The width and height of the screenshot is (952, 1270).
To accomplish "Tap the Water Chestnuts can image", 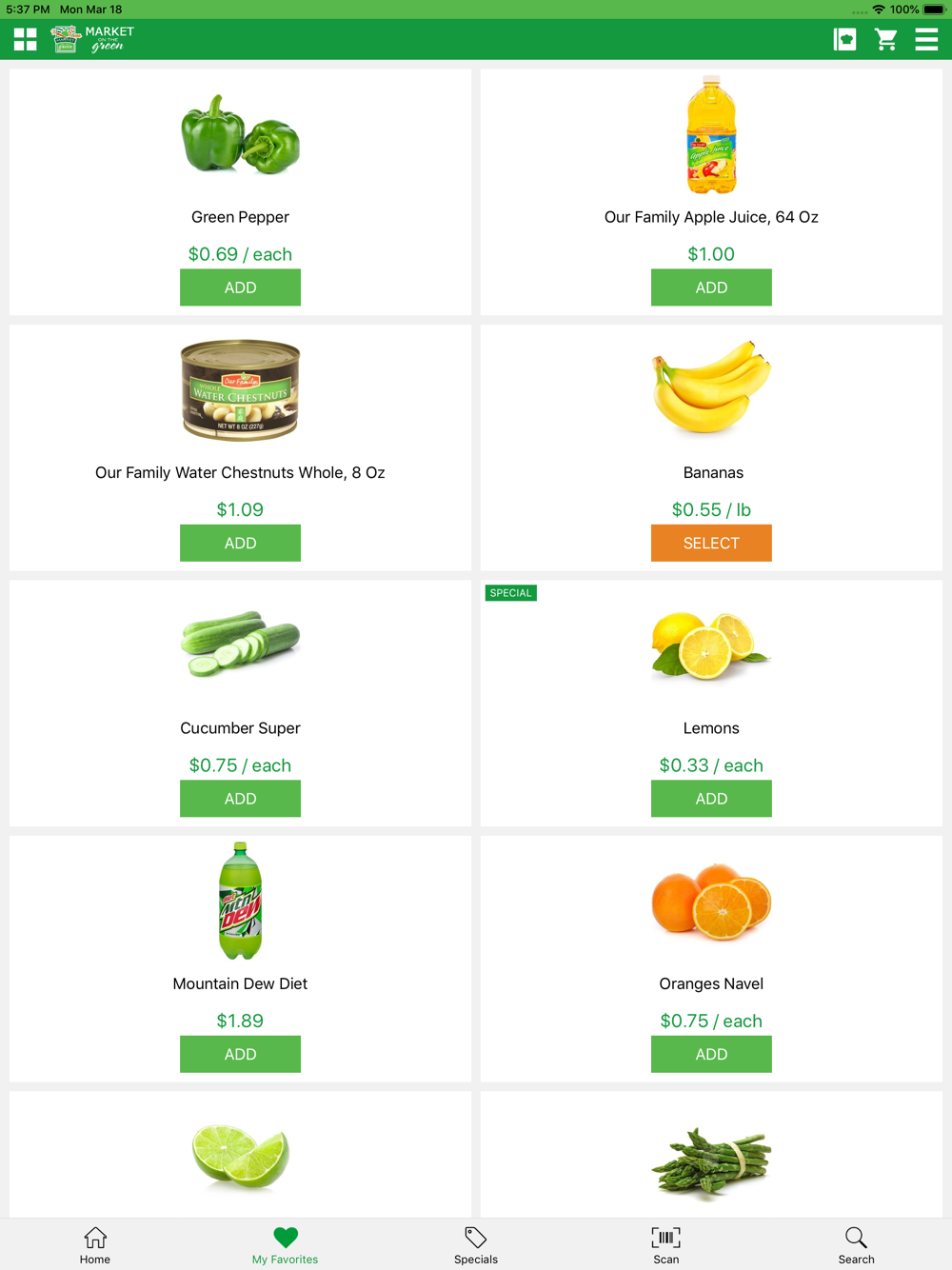I will click(x=240, y=390).
